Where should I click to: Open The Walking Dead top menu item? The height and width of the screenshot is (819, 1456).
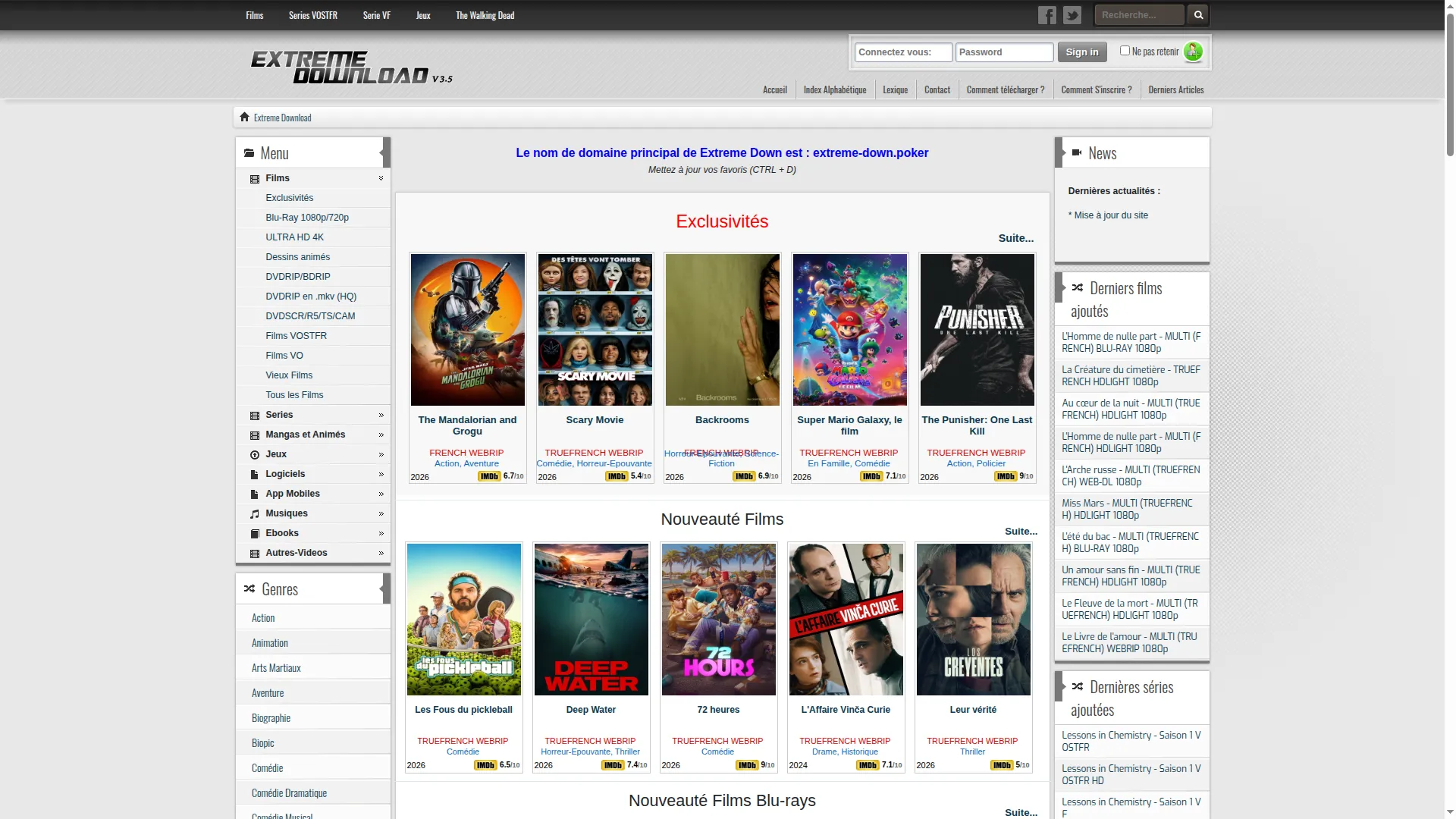485,15
